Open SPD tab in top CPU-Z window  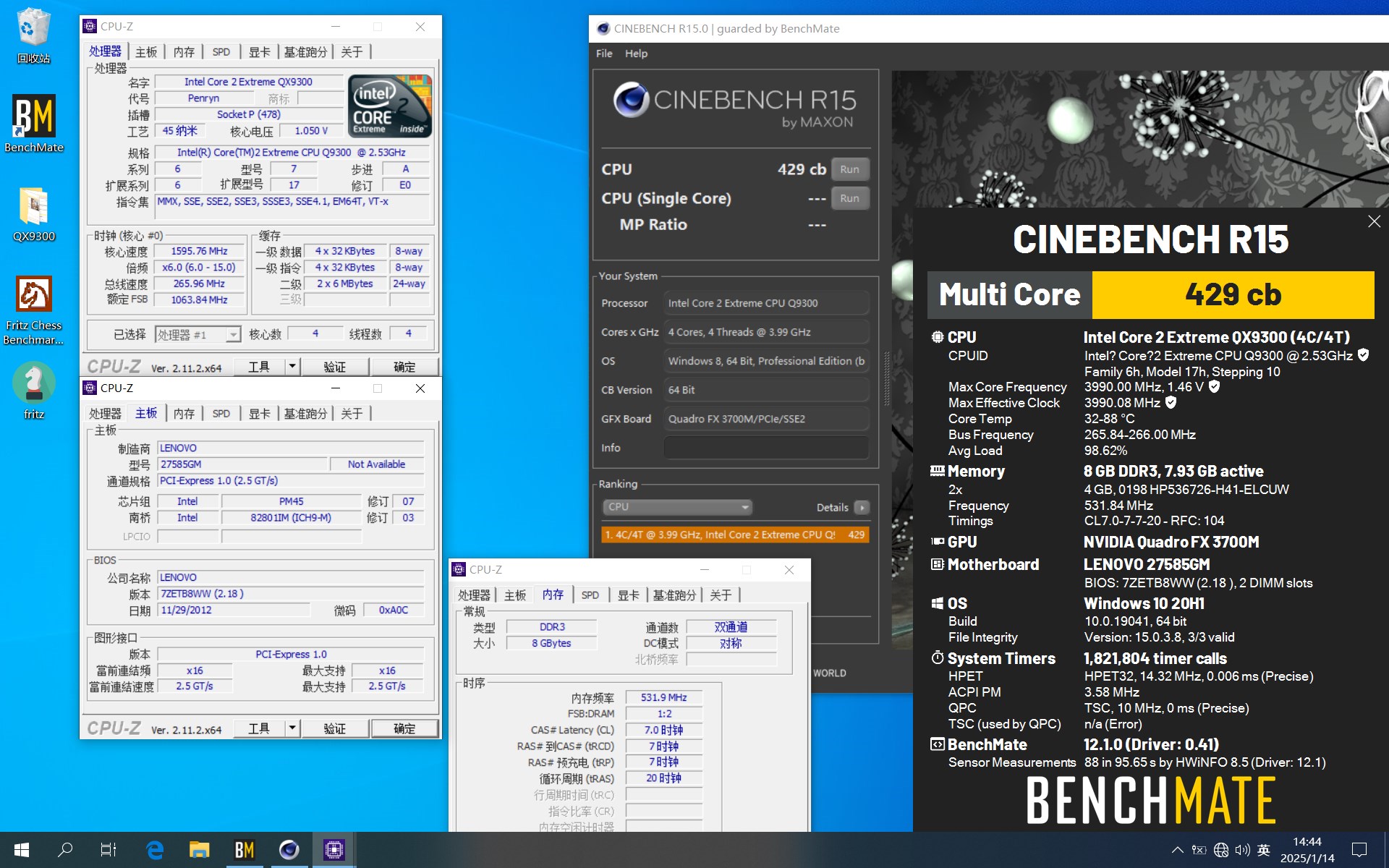(x=221, y=52)
